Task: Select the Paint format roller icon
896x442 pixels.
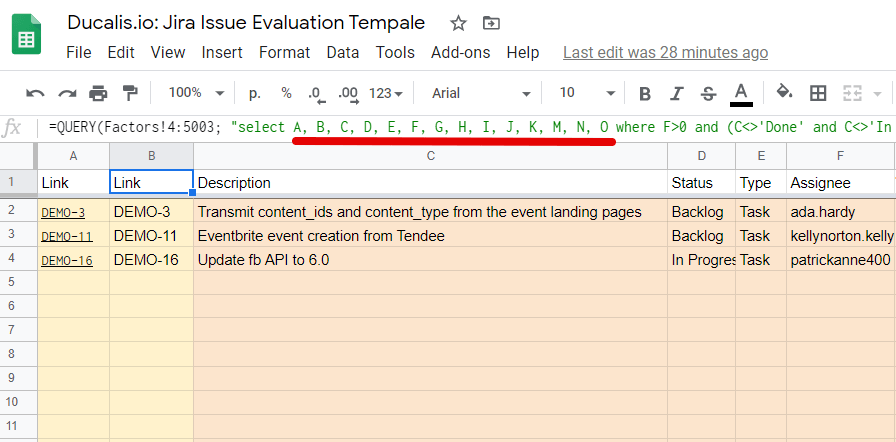Action: [131, 93]
